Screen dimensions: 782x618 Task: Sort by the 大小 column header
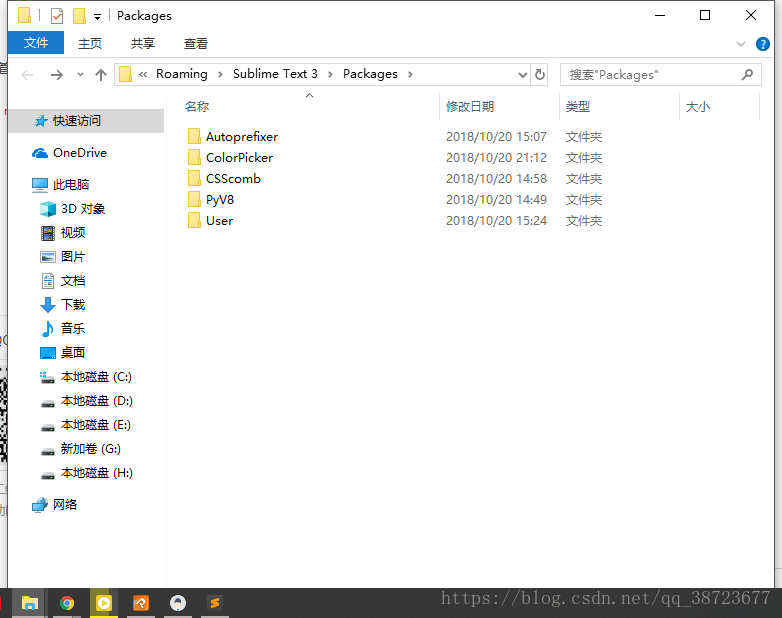click(x=698, y=106)
